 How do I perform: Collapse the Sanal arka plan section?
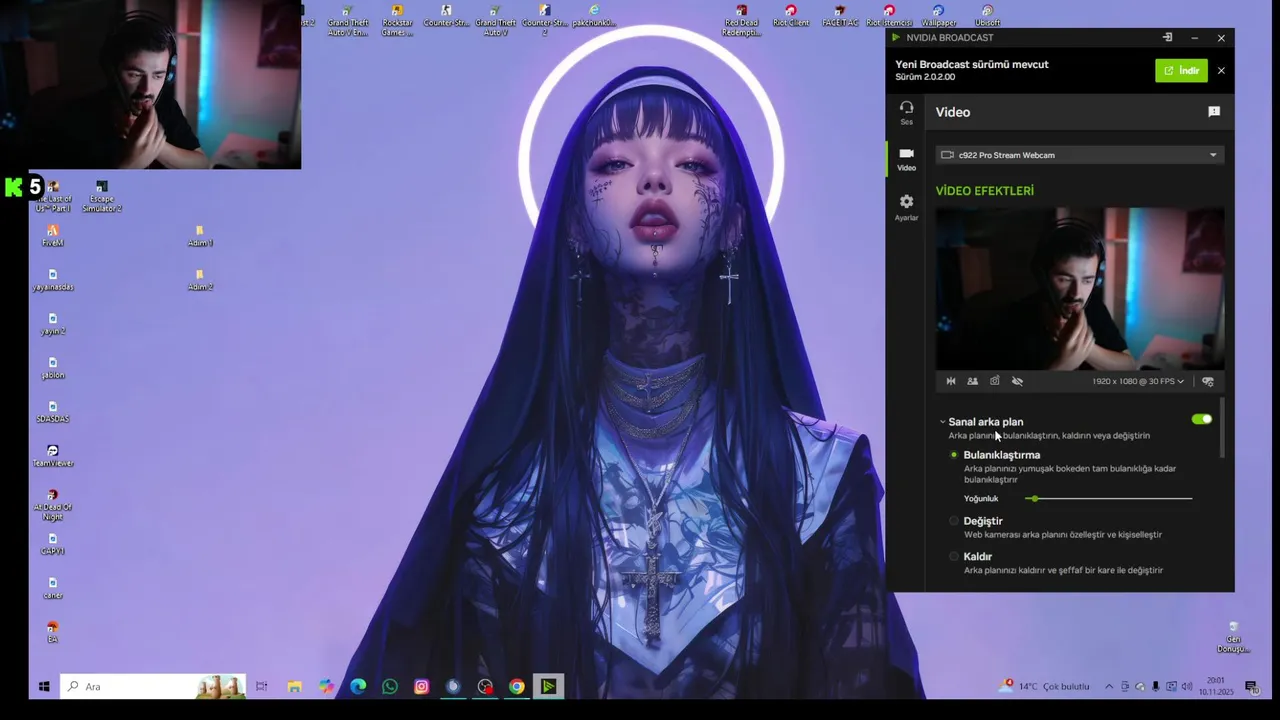pyautogui.click(x=942, y=422)
